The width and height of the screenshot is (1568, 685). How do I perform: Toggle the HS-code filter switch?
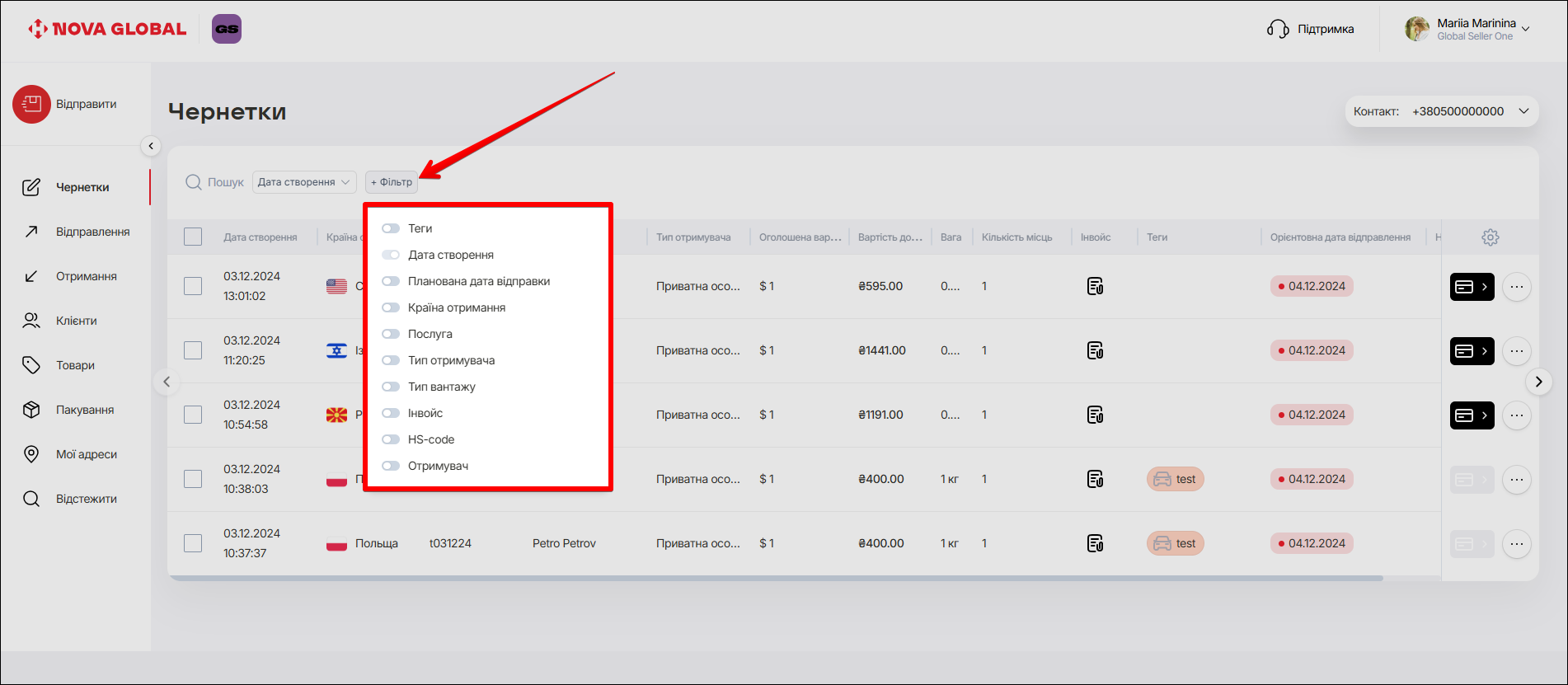(x=391, y=439)
